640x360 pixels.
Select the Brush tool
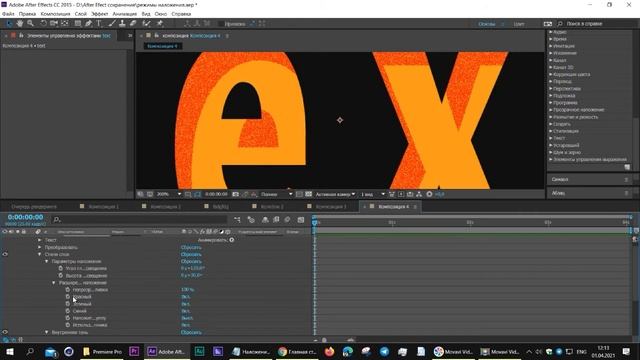tap(111, 24)
